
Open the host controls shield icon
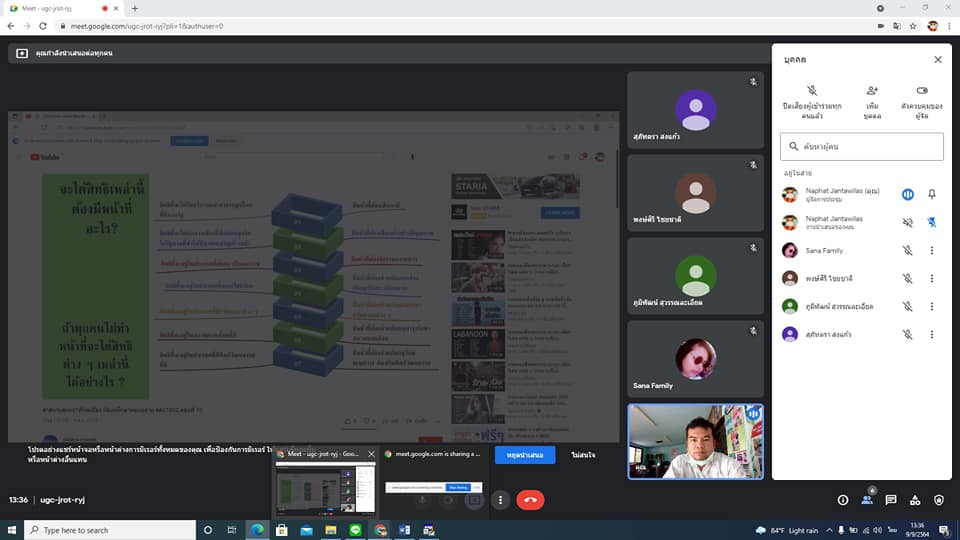(939, 500)
